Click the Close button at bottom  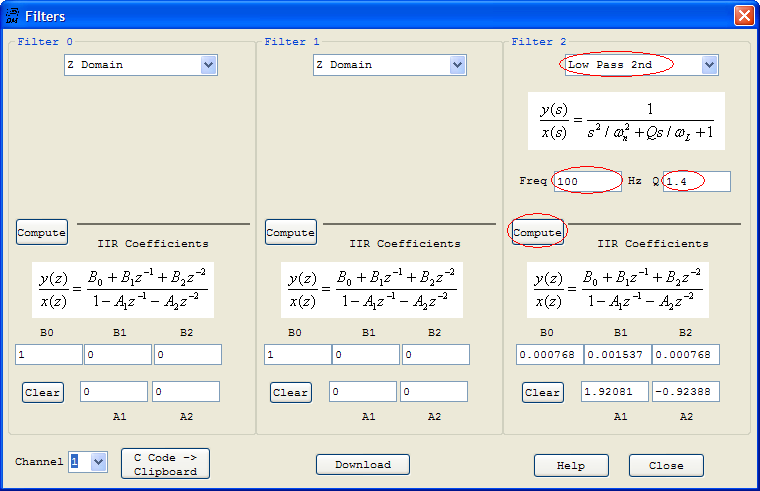pos(666,465)
